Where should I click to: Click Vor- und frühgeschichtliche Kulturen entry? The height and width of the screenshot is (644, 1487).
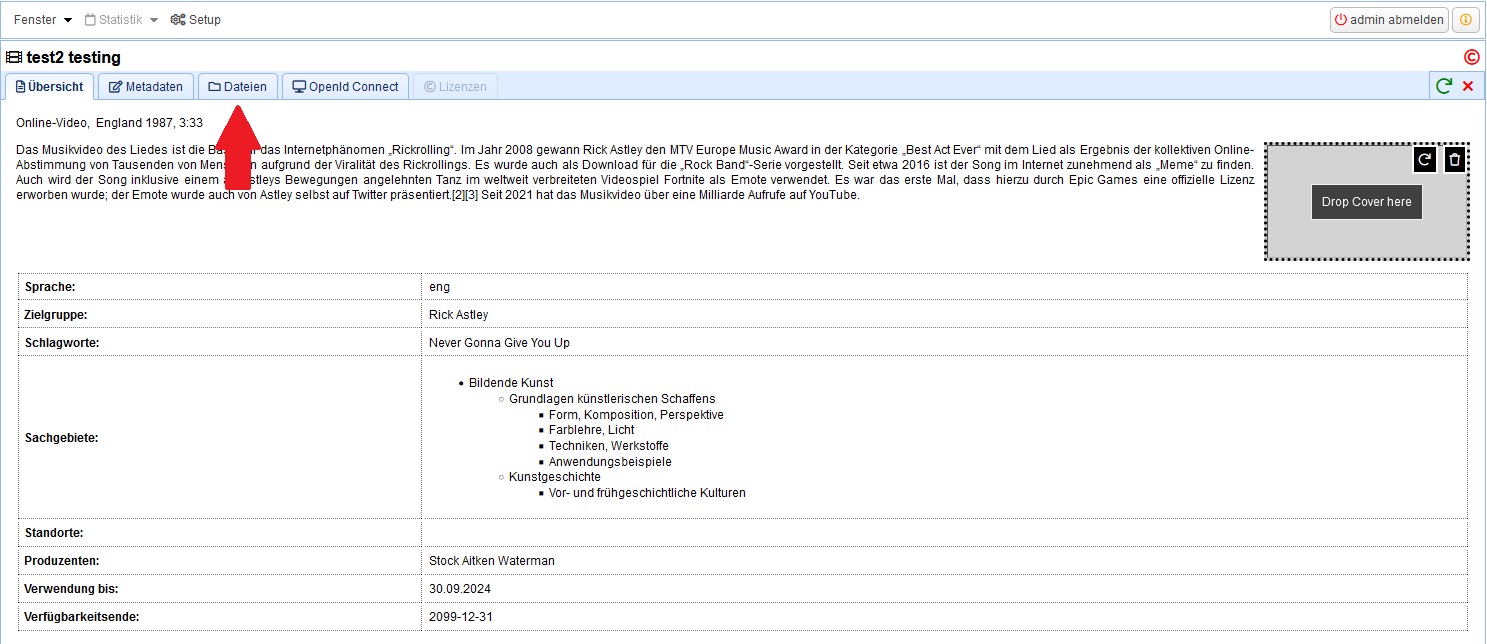point(647,493)
